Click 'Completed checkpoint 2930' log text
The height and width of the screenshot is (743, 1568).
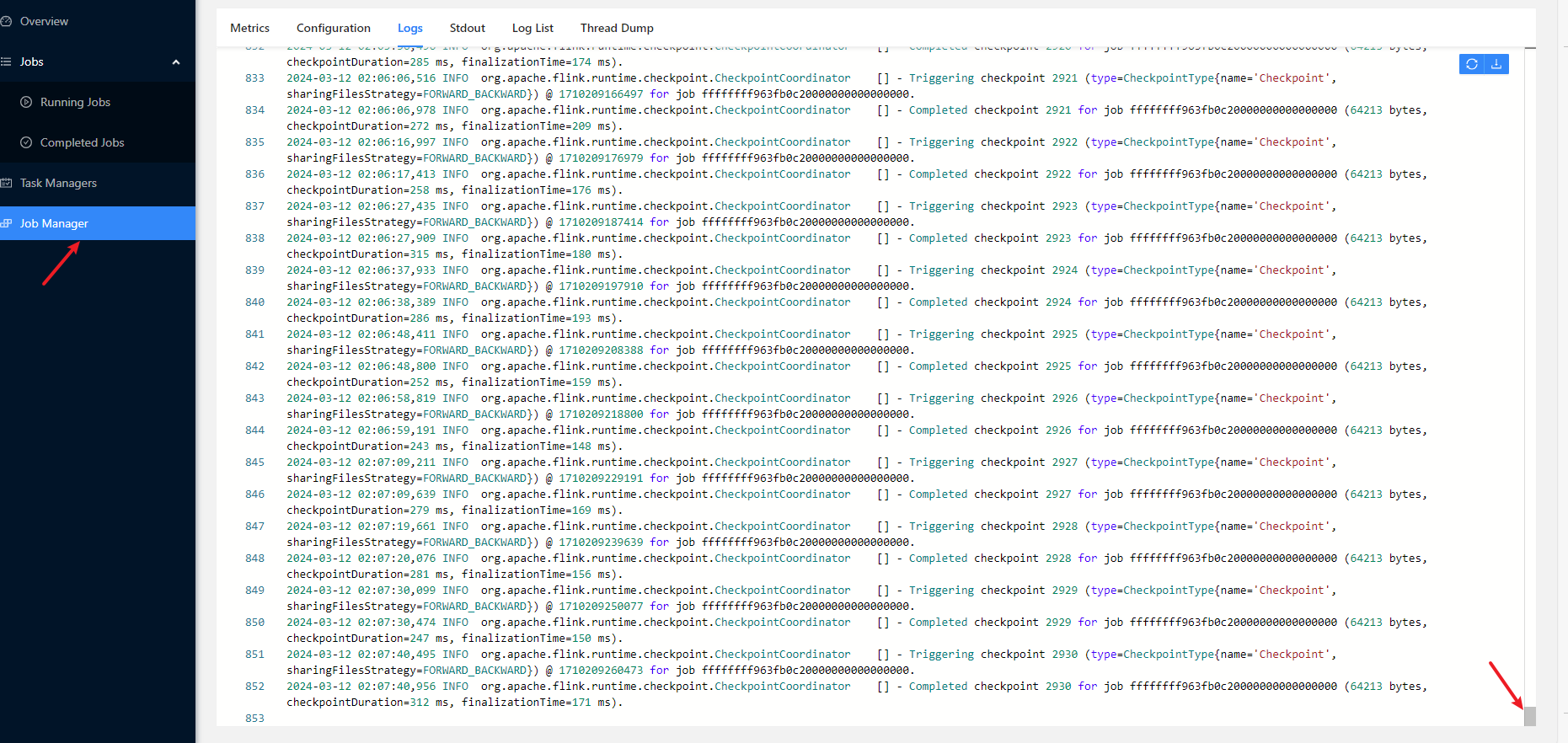tap(990, 687)
